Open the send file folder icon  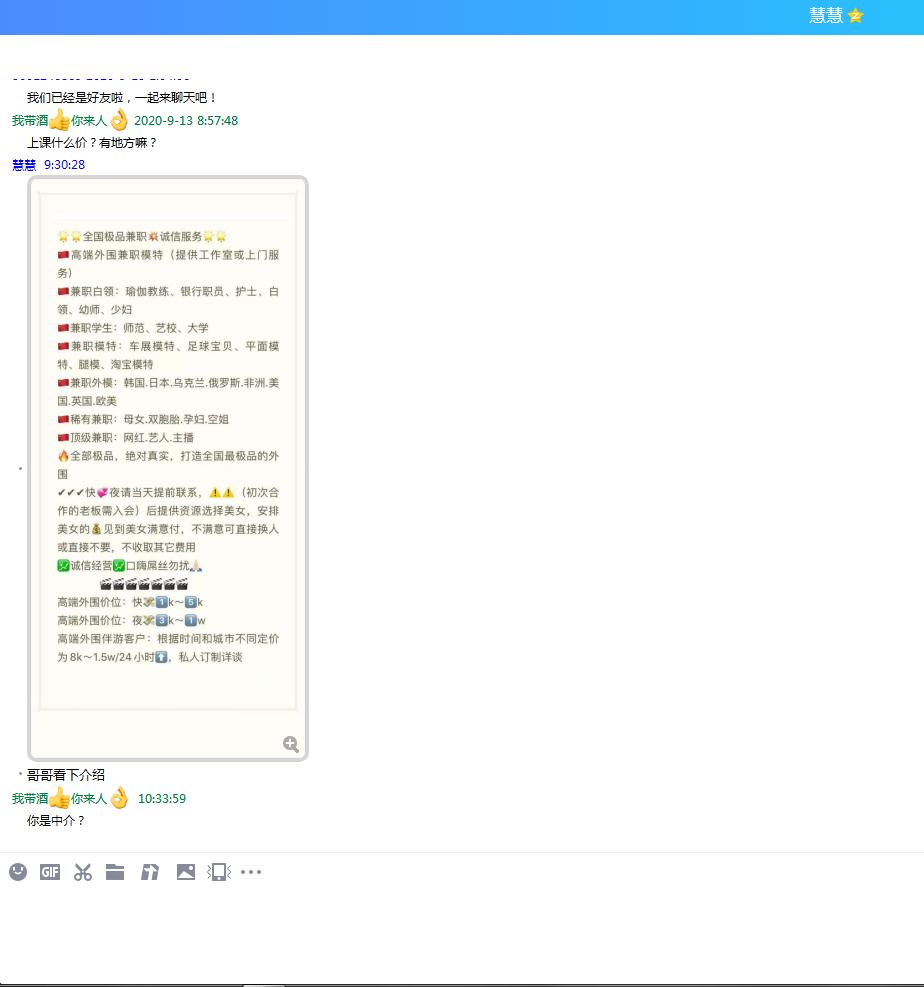[x=115, y=871]
